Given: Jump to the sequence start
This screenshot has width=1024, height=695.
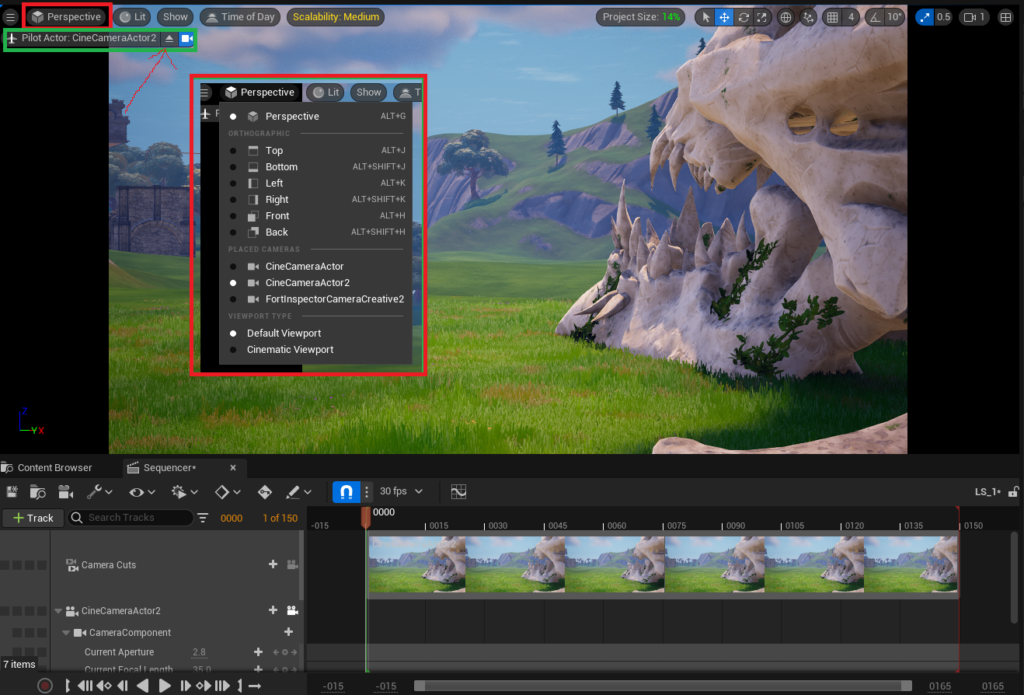Looking at the screenshot, I should point(67,686).
